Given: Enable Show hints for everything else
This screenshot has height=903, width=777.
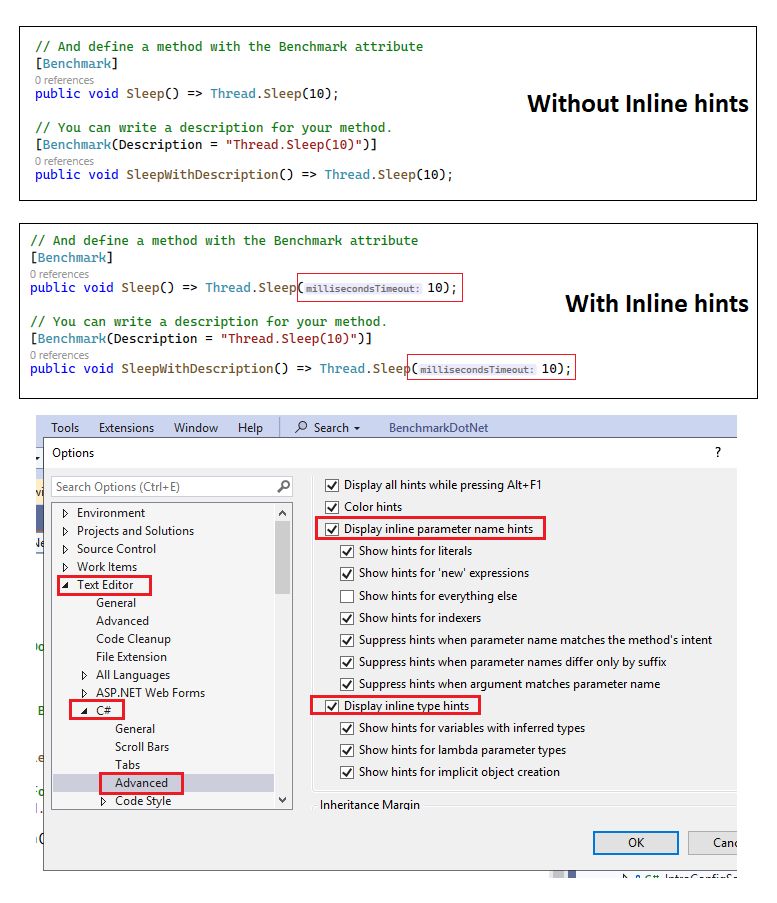Looking at the screenshot, I should (347, 596).
